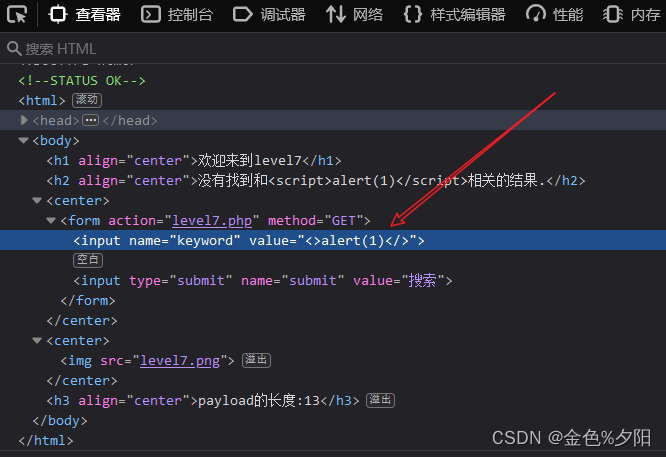Click the Console tab icon

pyautogui.click(x=151, y=14)
